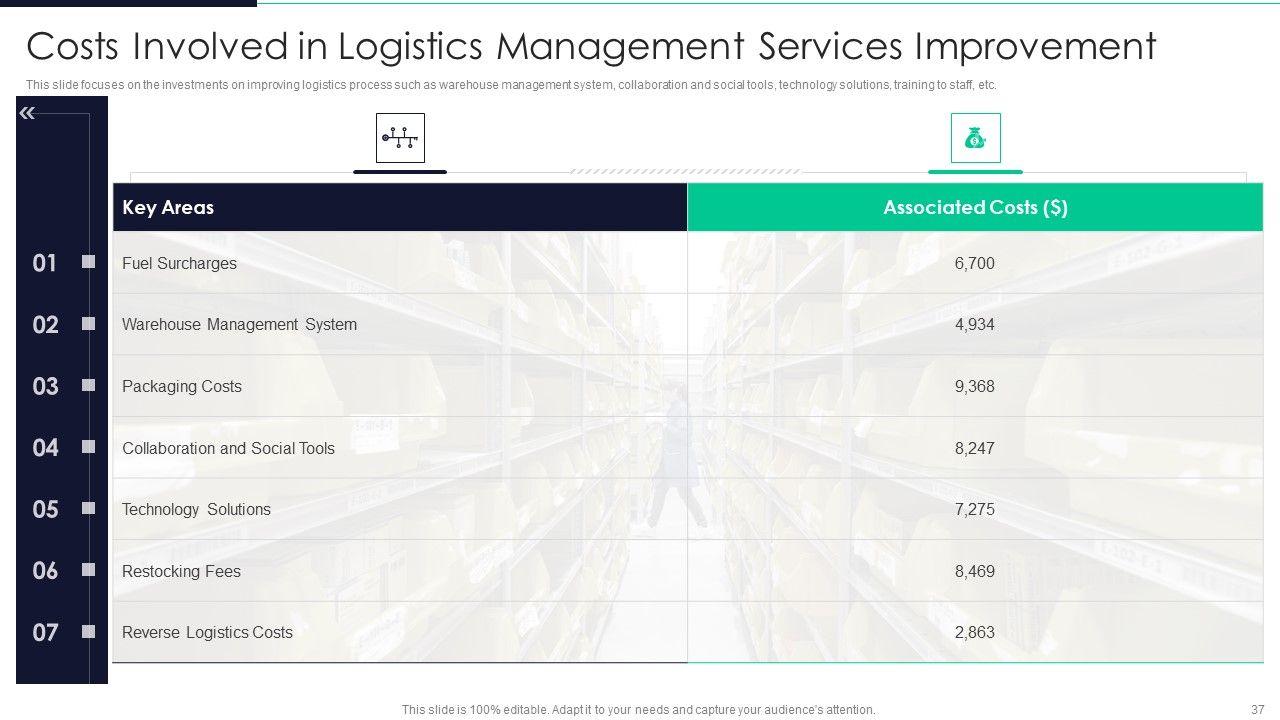Click the slide title text
Viewport: 1280px width, 720px height.
(591, 47)
